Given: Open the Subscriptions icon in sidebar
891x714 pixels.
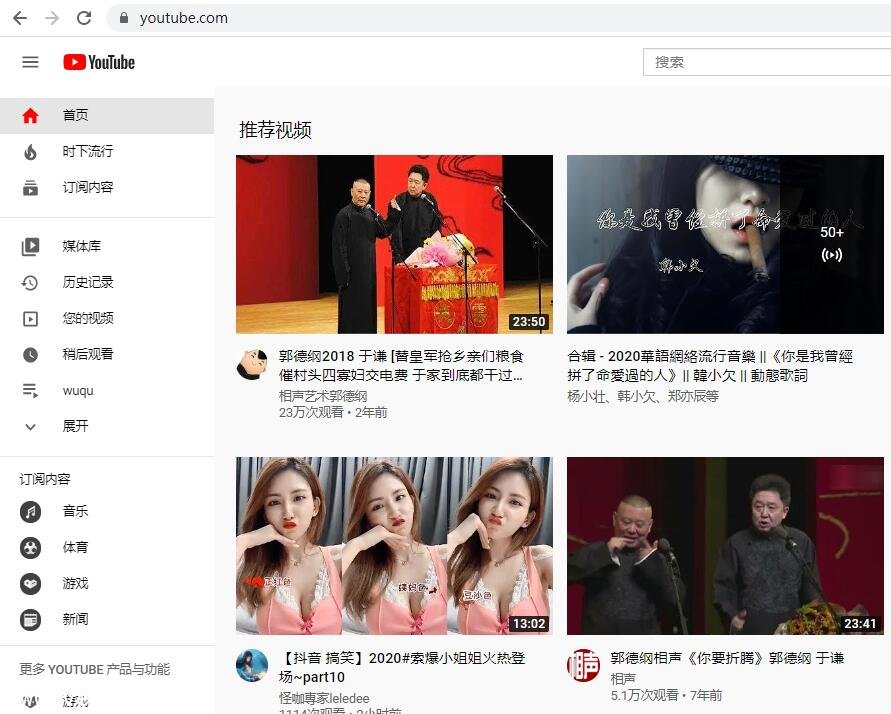Looking at the screenshot, I should [30, 188].
